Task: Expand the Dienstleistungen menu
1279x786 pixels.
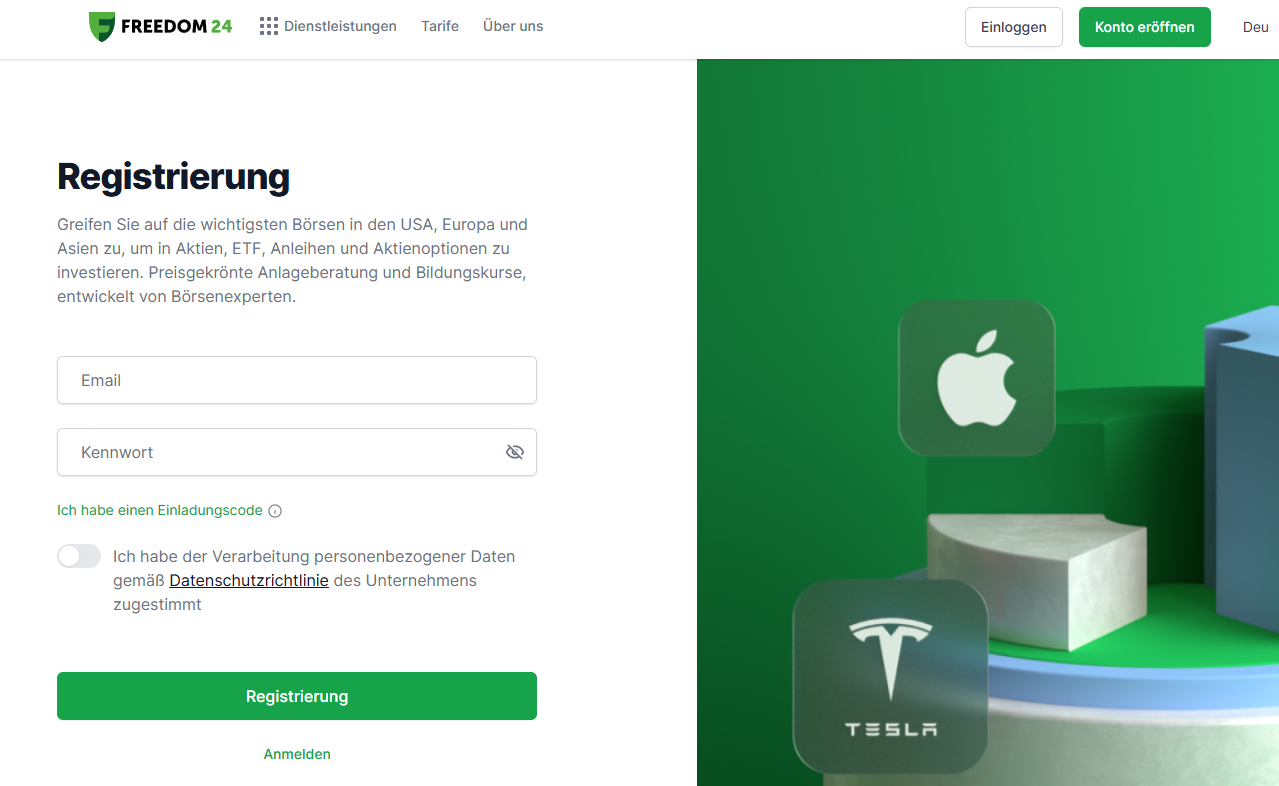Action: (340, 26)
